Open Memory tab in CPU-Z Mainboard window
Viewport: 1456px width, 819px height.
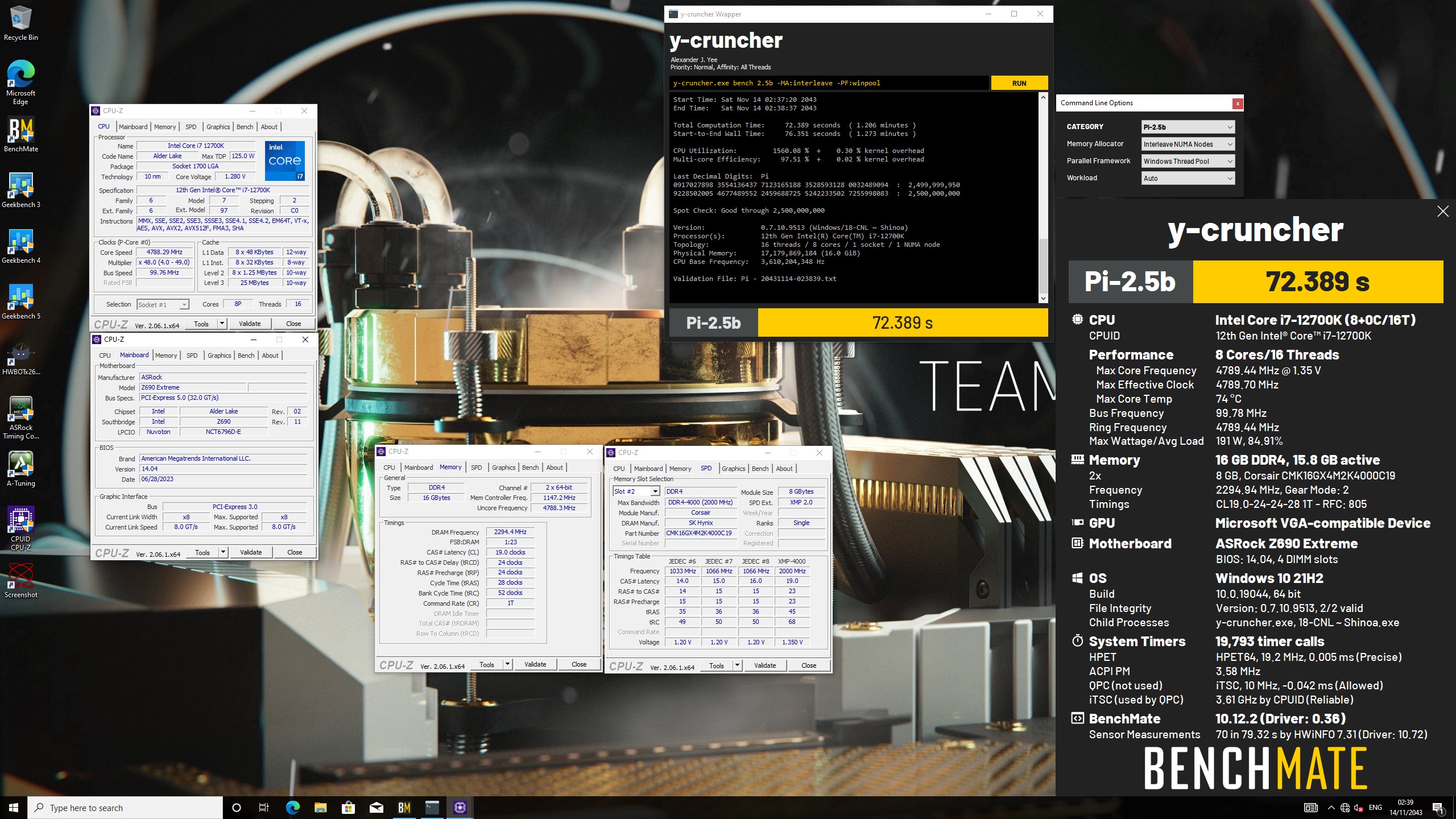(166, 355)
